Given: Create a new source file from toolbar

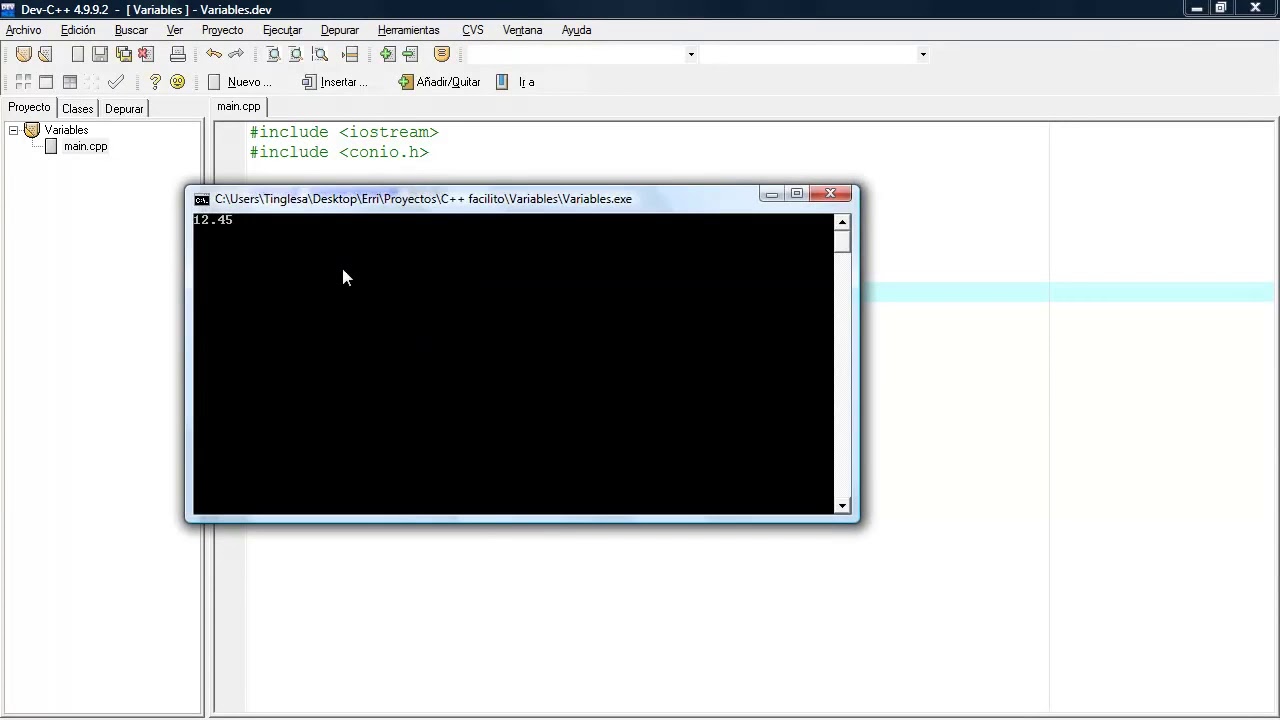Looking at the screenshot, I should click(x=78, y=54).
